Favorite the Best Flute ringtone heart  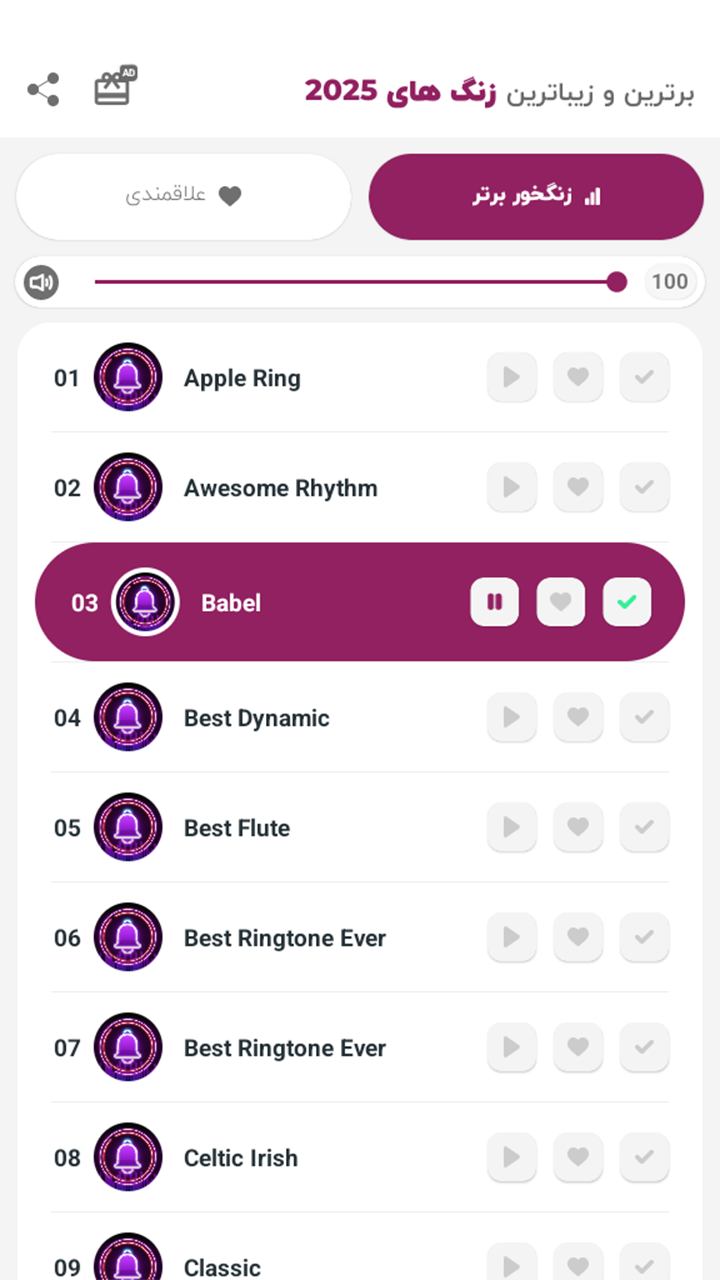tap(578, 828)
